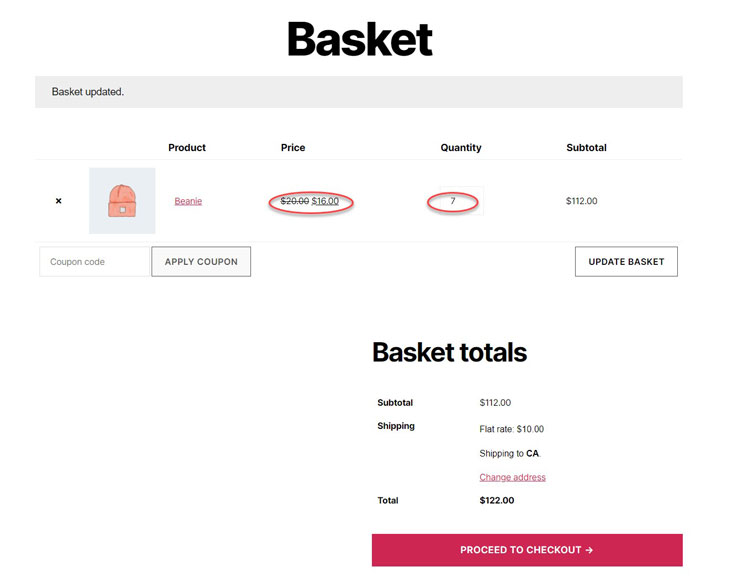Click the Price column header
The width and height of the screenshot is (730, 580).
coord(293,148)
